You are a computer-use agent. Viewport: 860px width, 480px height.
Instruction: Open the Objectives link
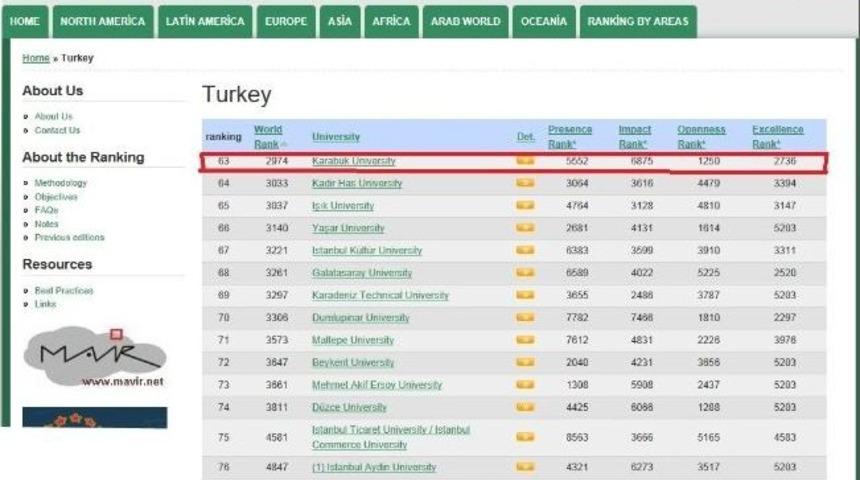tap(56, 196)
